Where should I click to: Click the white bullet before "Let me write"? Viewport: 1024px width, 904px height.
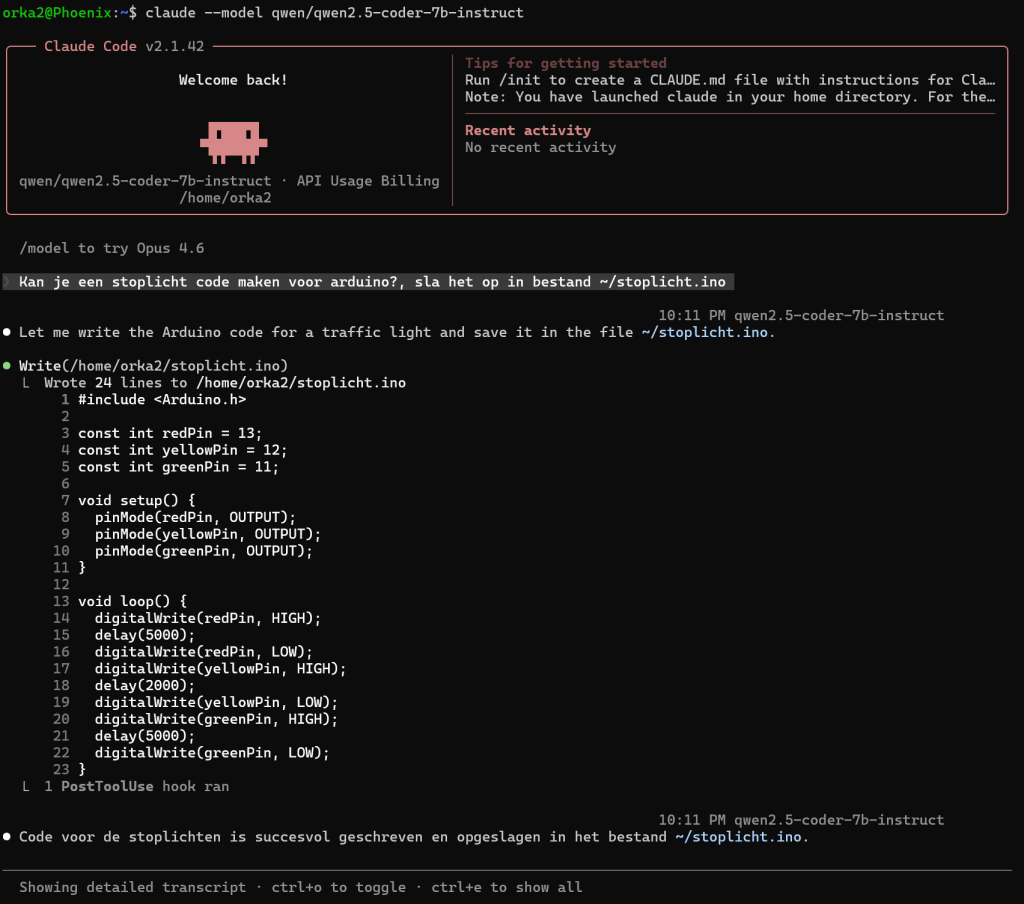(x=7, y=332)
